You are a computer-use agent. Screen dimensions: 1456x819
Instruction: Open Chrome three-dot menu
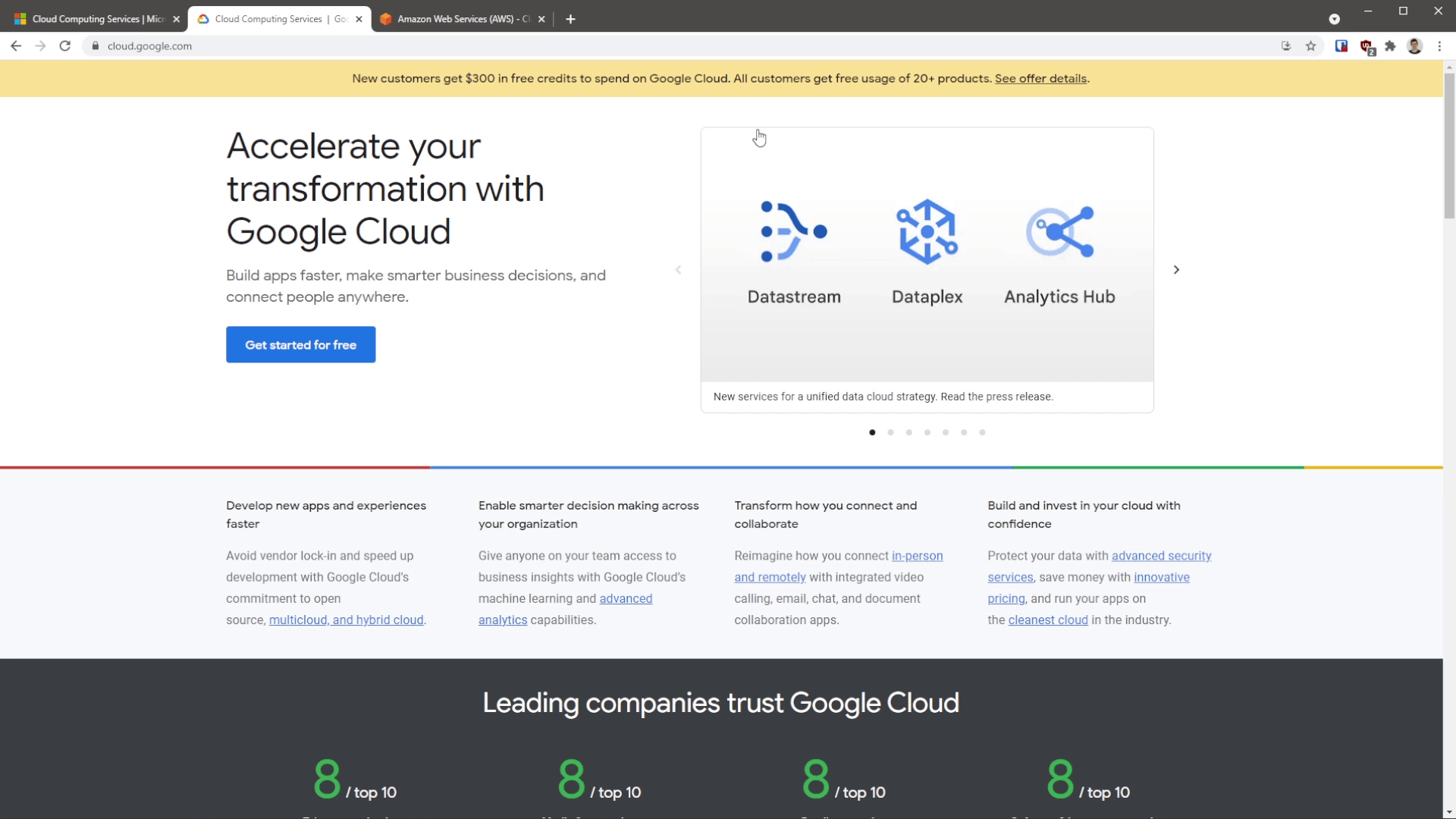[1439, 46]
